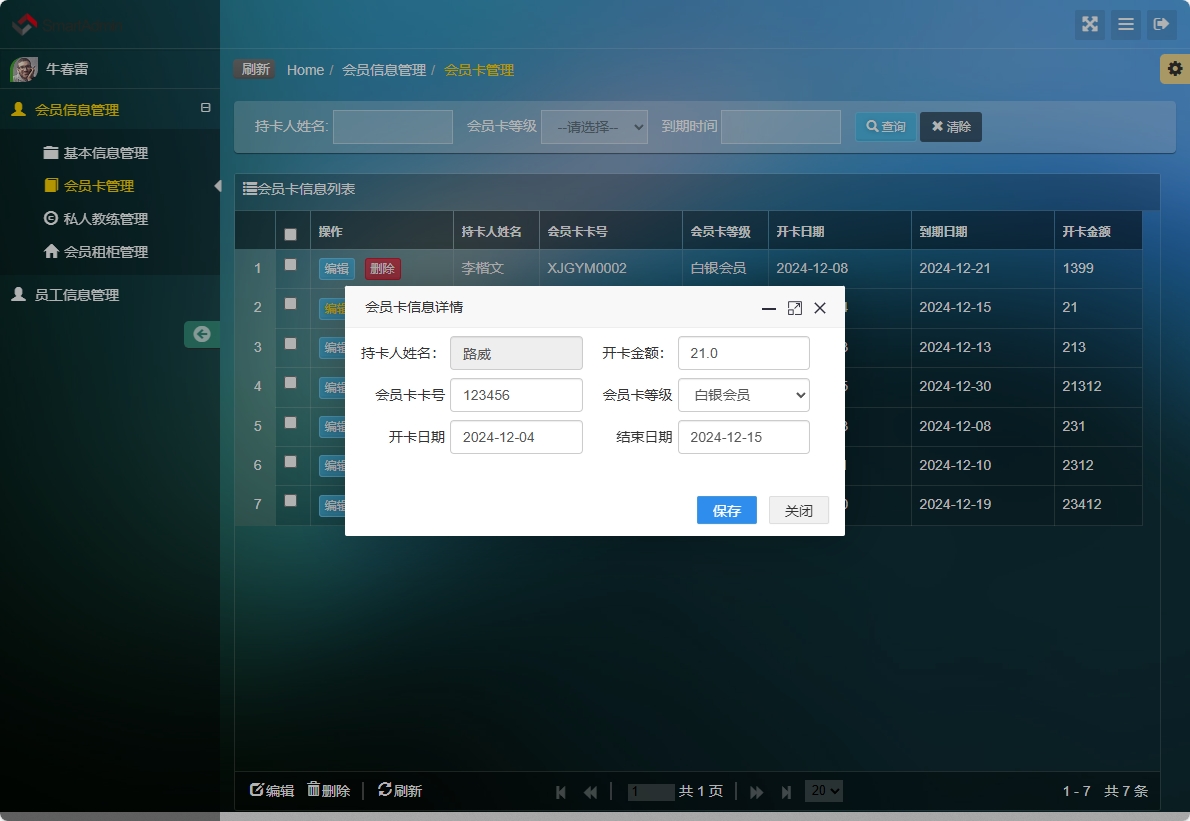Open the settings gear icon

click(x=1177, y=69)
